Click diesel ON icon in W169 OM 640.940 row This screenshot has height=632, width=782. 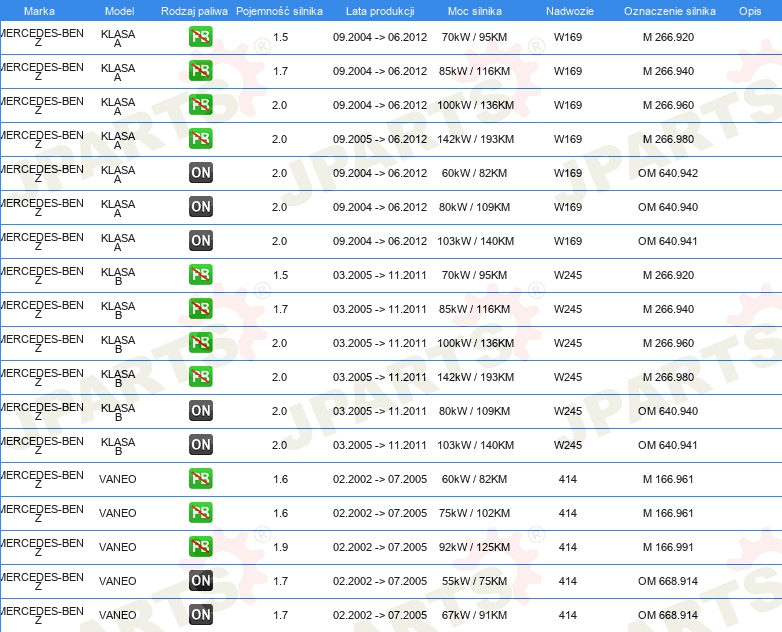pos(200,207)
